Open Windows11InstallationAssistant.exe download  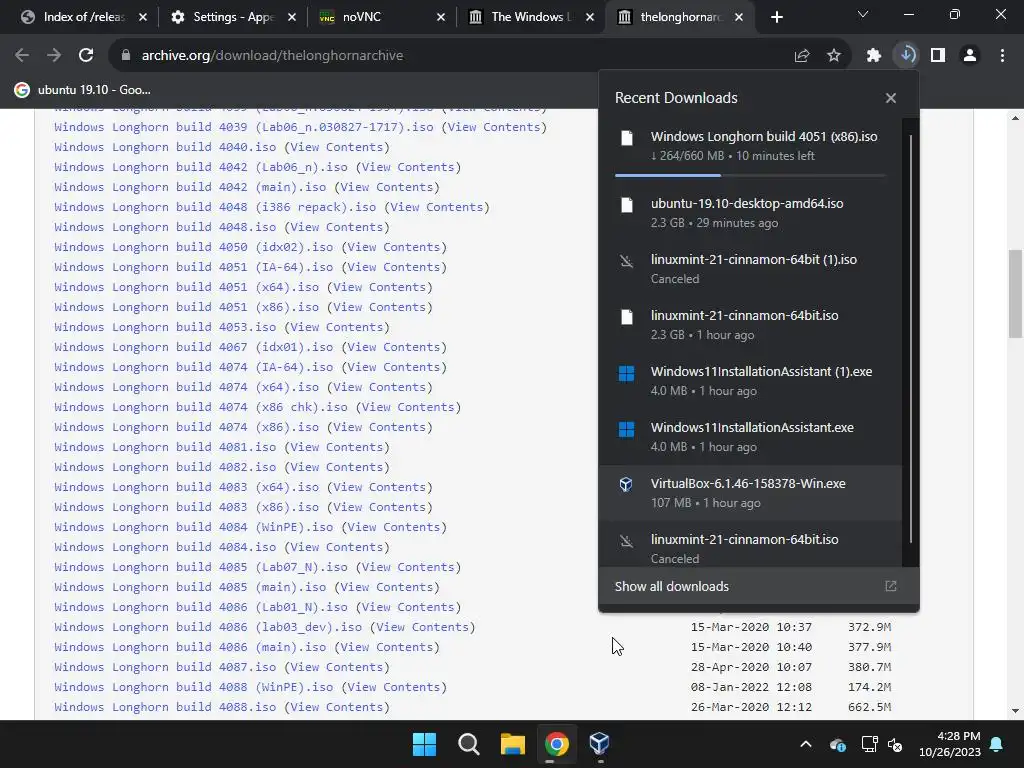750,437
